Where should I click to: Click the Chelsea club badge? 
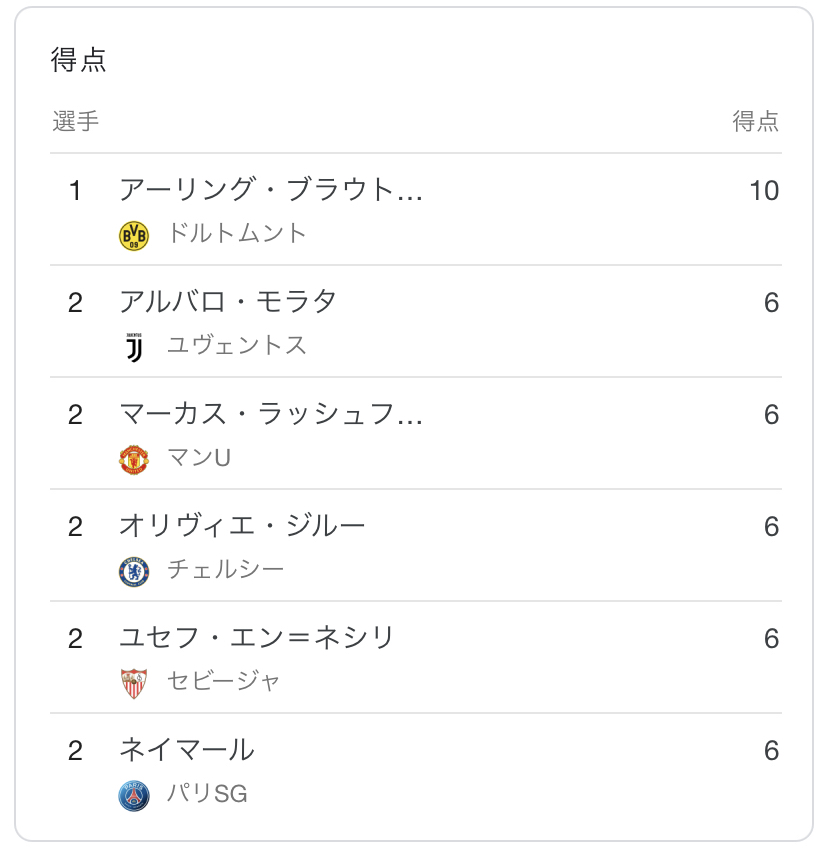point(134,571)
